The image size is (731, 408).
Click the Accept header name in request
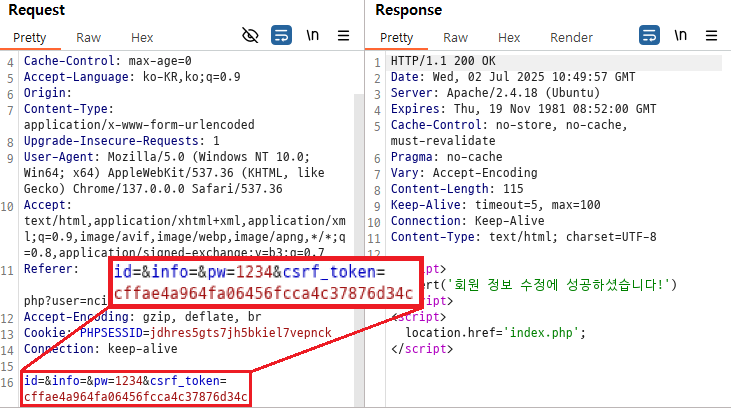click(48, 205)
